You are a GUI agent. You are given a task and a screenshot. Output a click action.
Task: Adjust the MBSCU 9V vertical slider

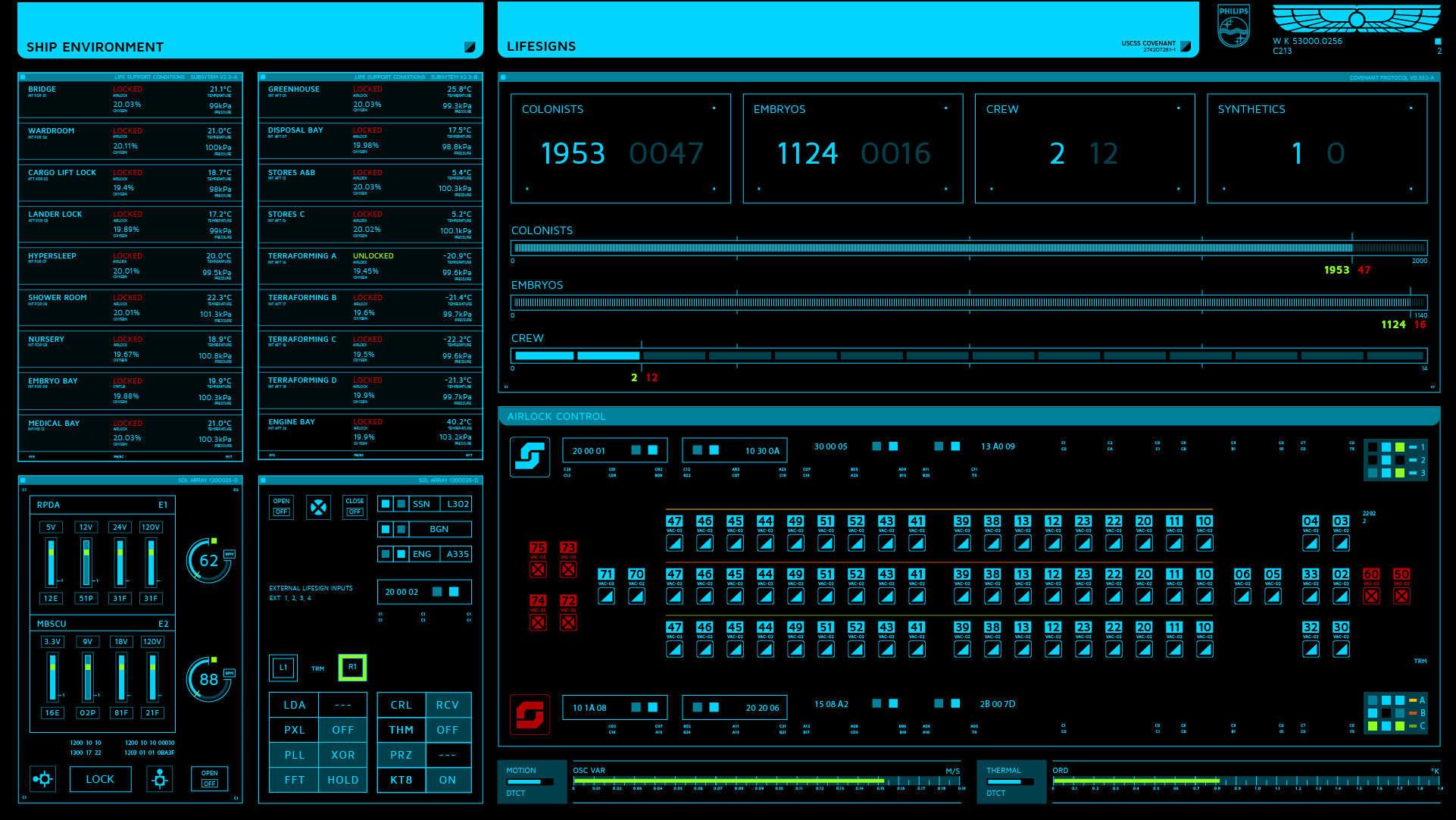click(x=88, y=677)
